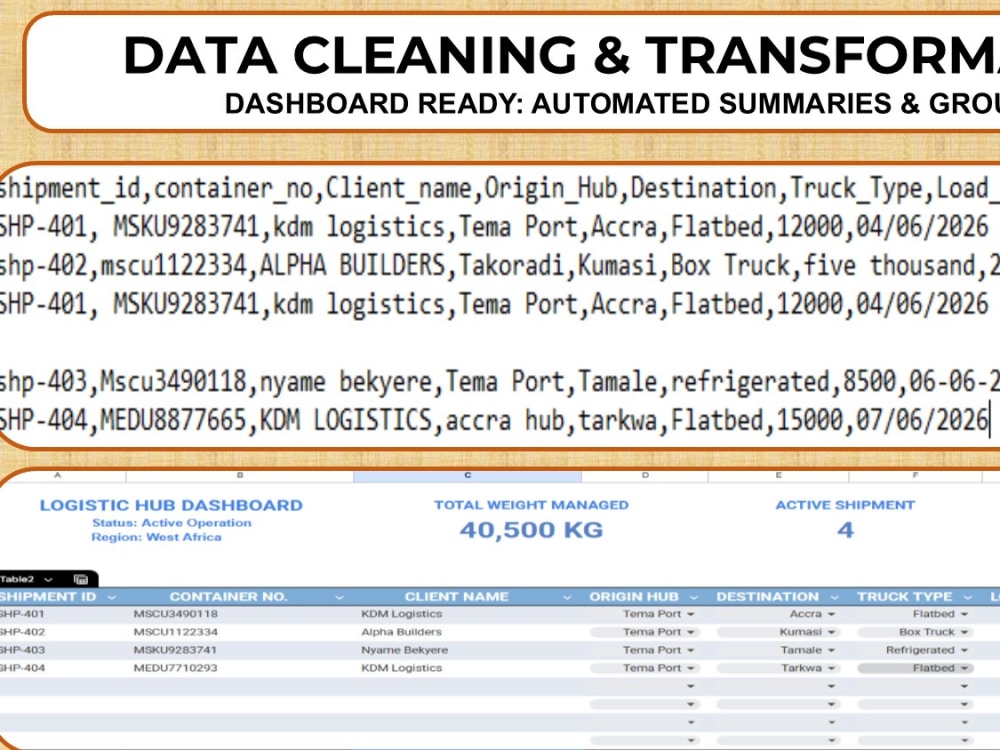The image size is (1000, 750).
Task: Open the DESTINATION column filter arrow
Action: 834,598
